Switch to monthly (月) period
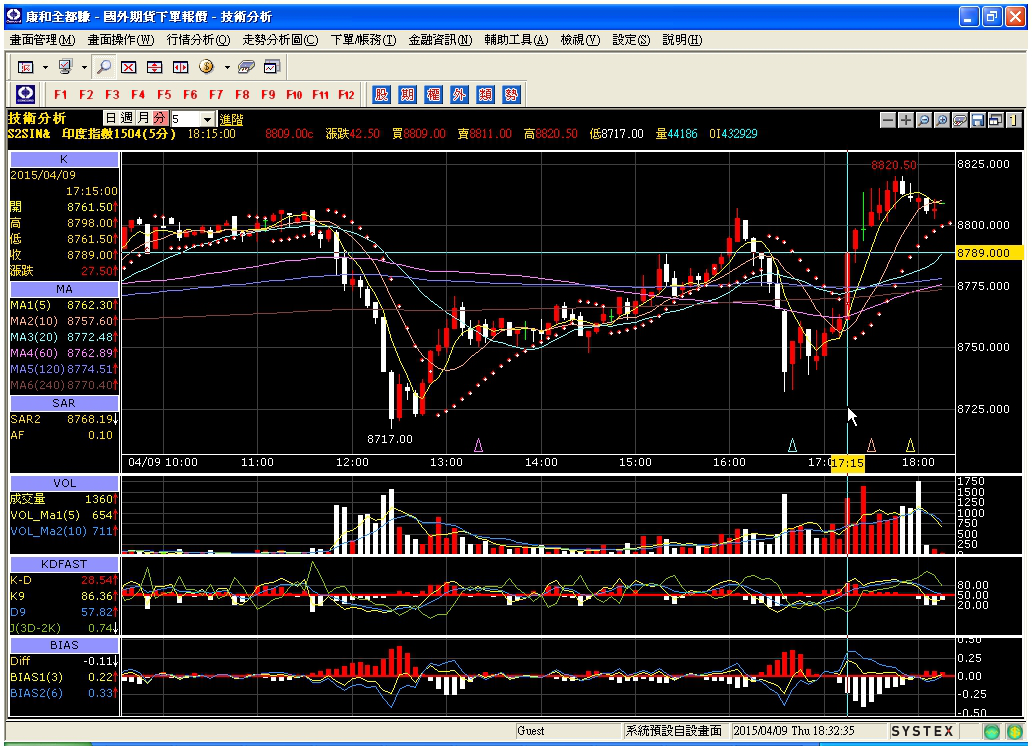1032x746 pixels. [x=143, y=118]
